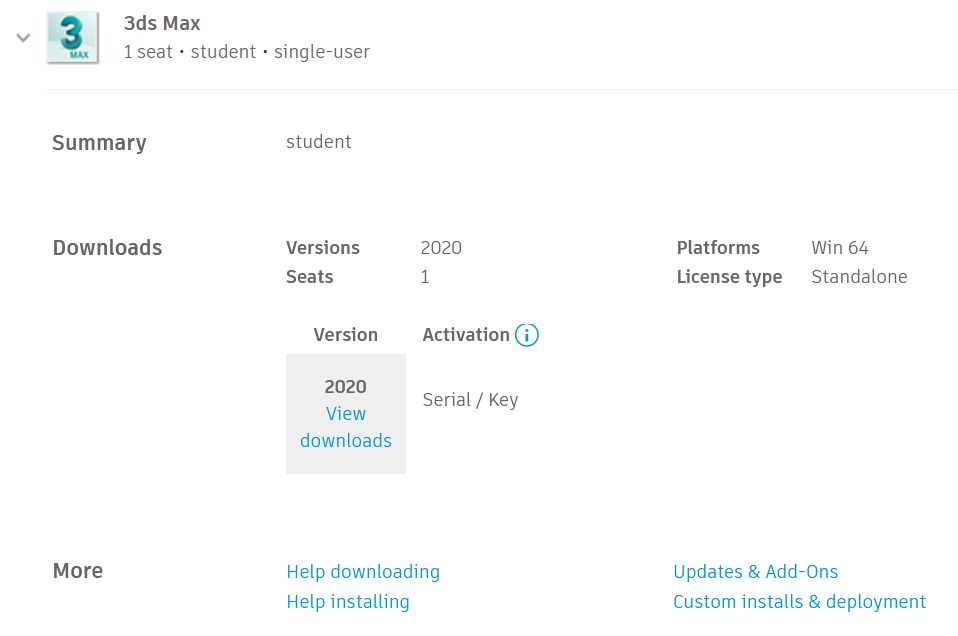Click the 3ds Max product title
The image size is (958, 636).
pyautogui.click(x=162, y=23)
